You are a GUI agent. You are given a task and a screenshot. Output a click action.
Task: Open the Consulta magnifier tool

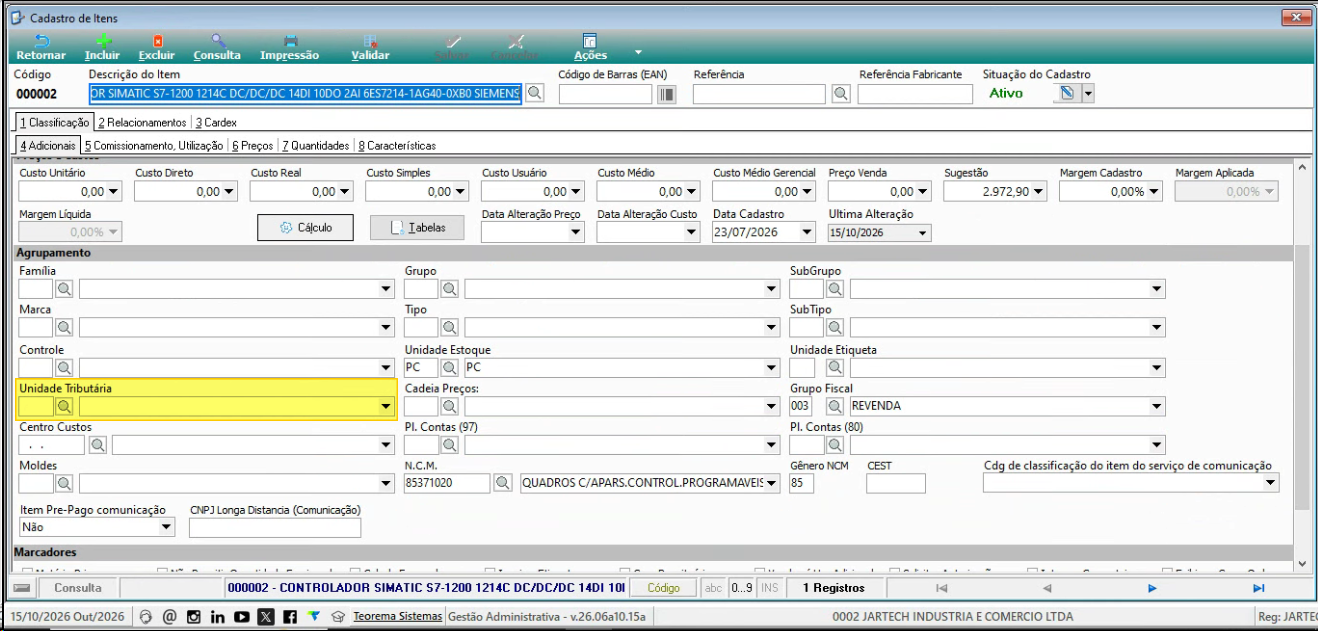pos(217,42)
